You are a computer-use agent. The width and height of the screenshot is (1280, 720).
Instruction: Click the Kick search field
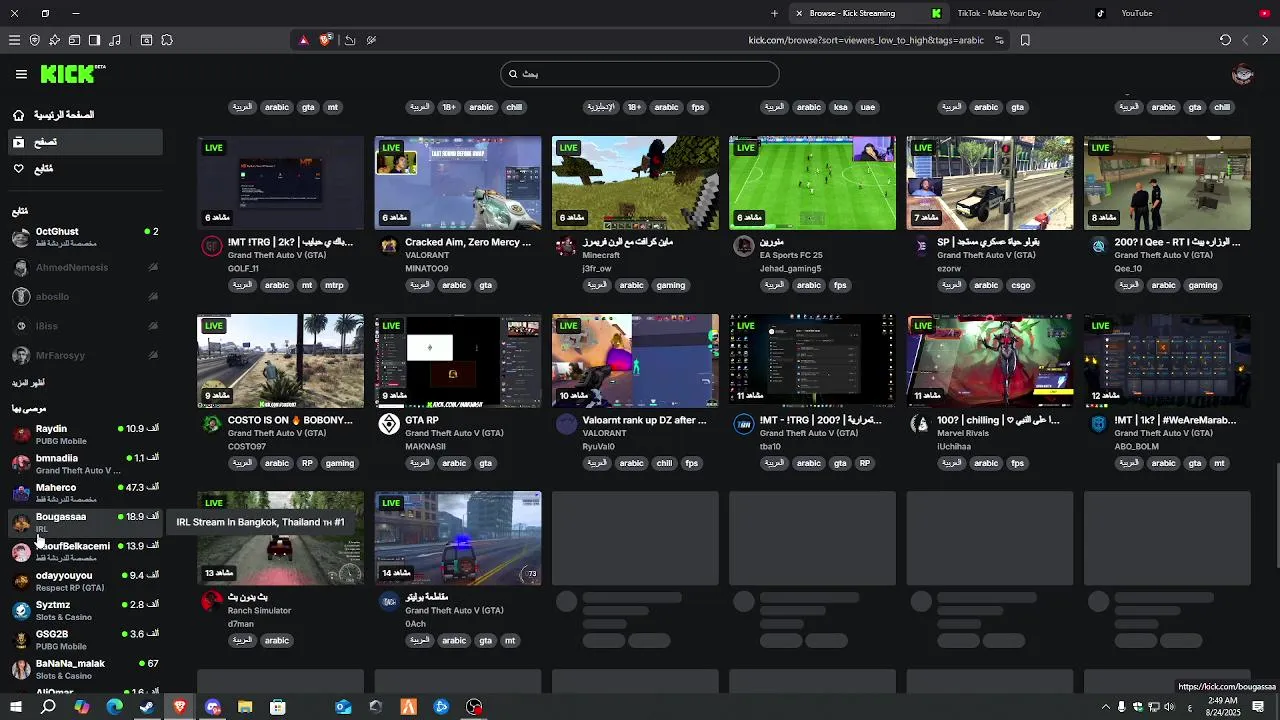coord(640,74)
